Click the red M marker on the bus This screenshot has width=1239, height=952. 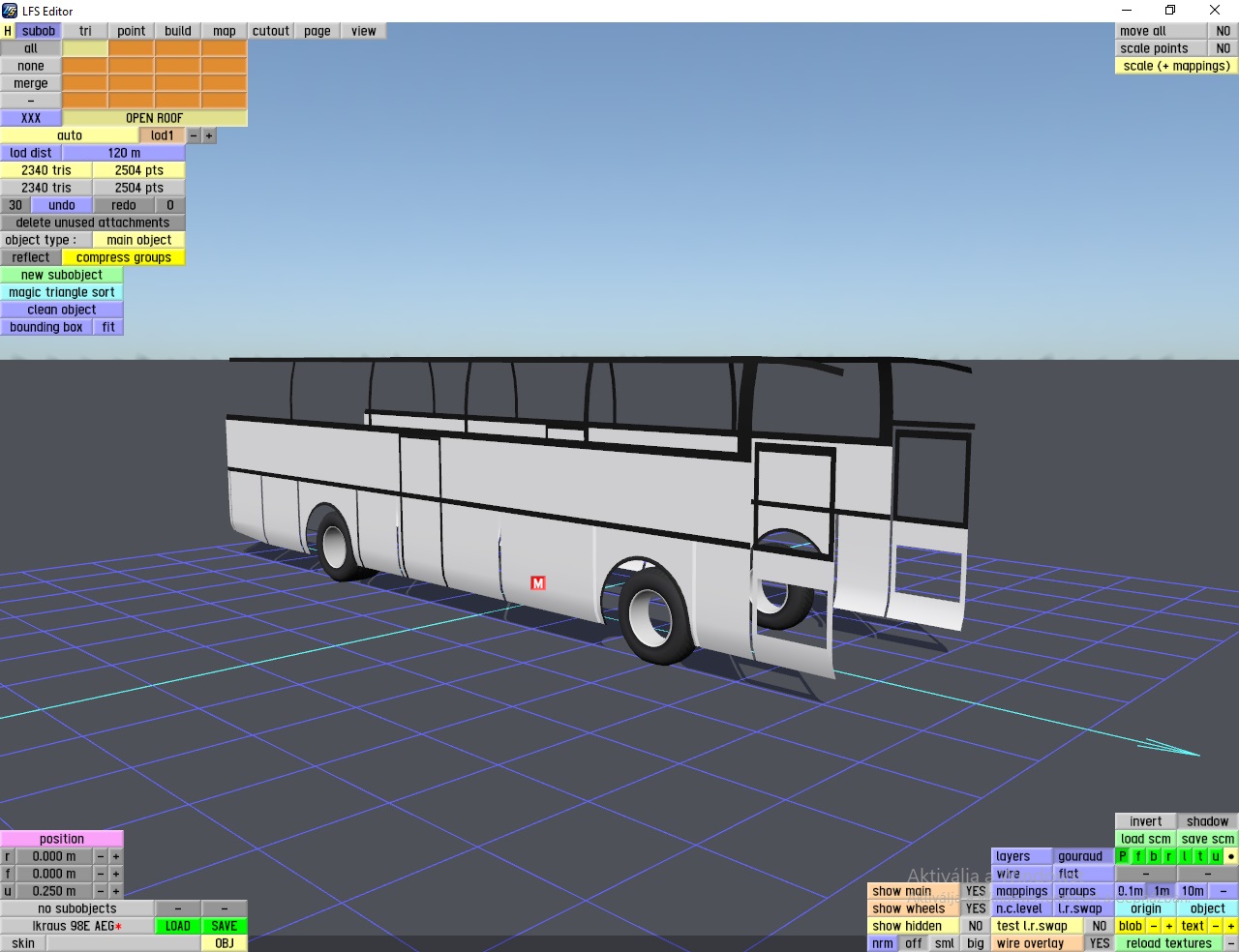[x=538, y=582]
